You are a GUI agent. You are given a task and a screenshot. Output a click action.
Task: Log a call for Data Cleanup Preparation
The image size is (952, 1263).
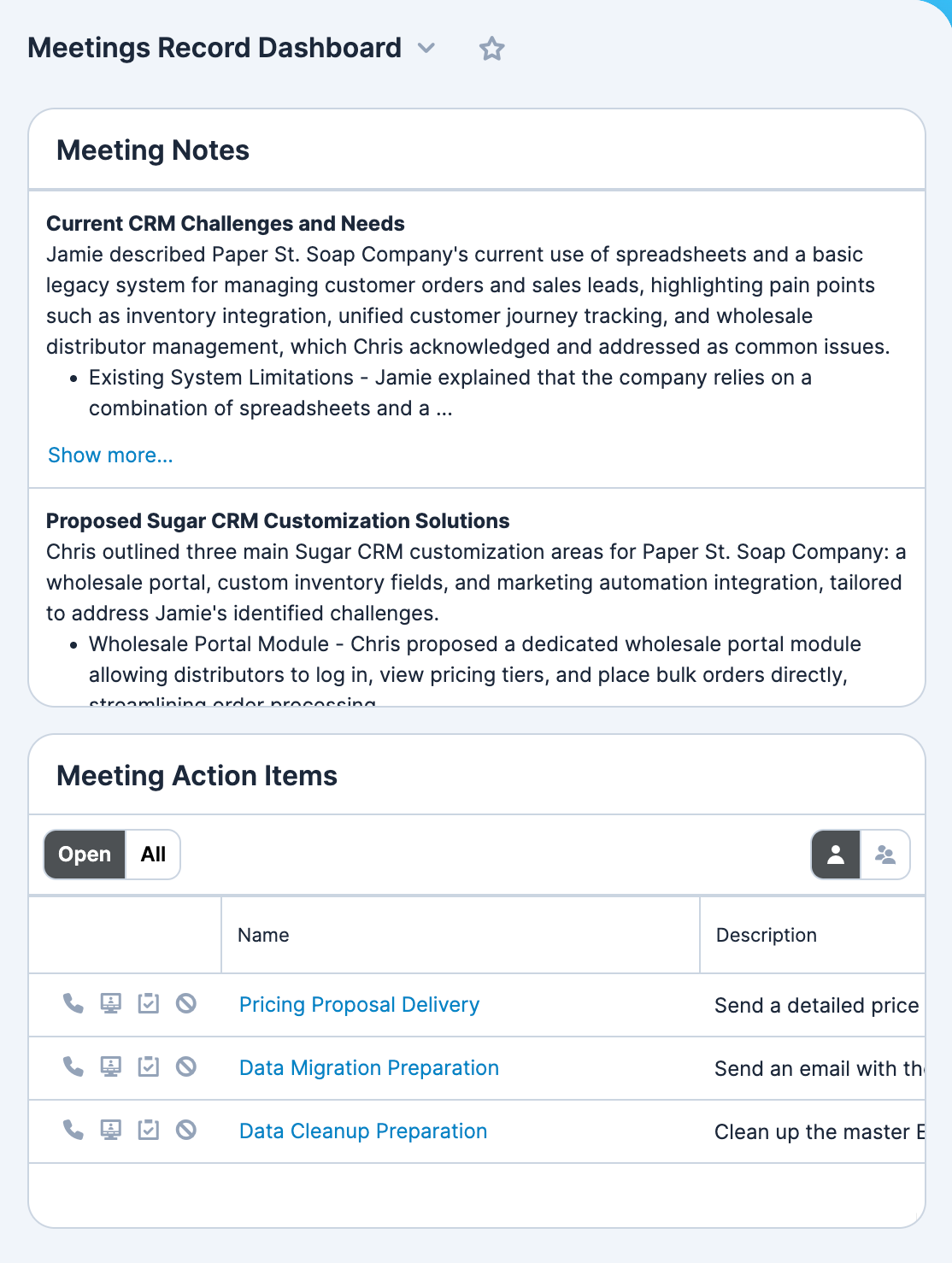coord(73,1131)
